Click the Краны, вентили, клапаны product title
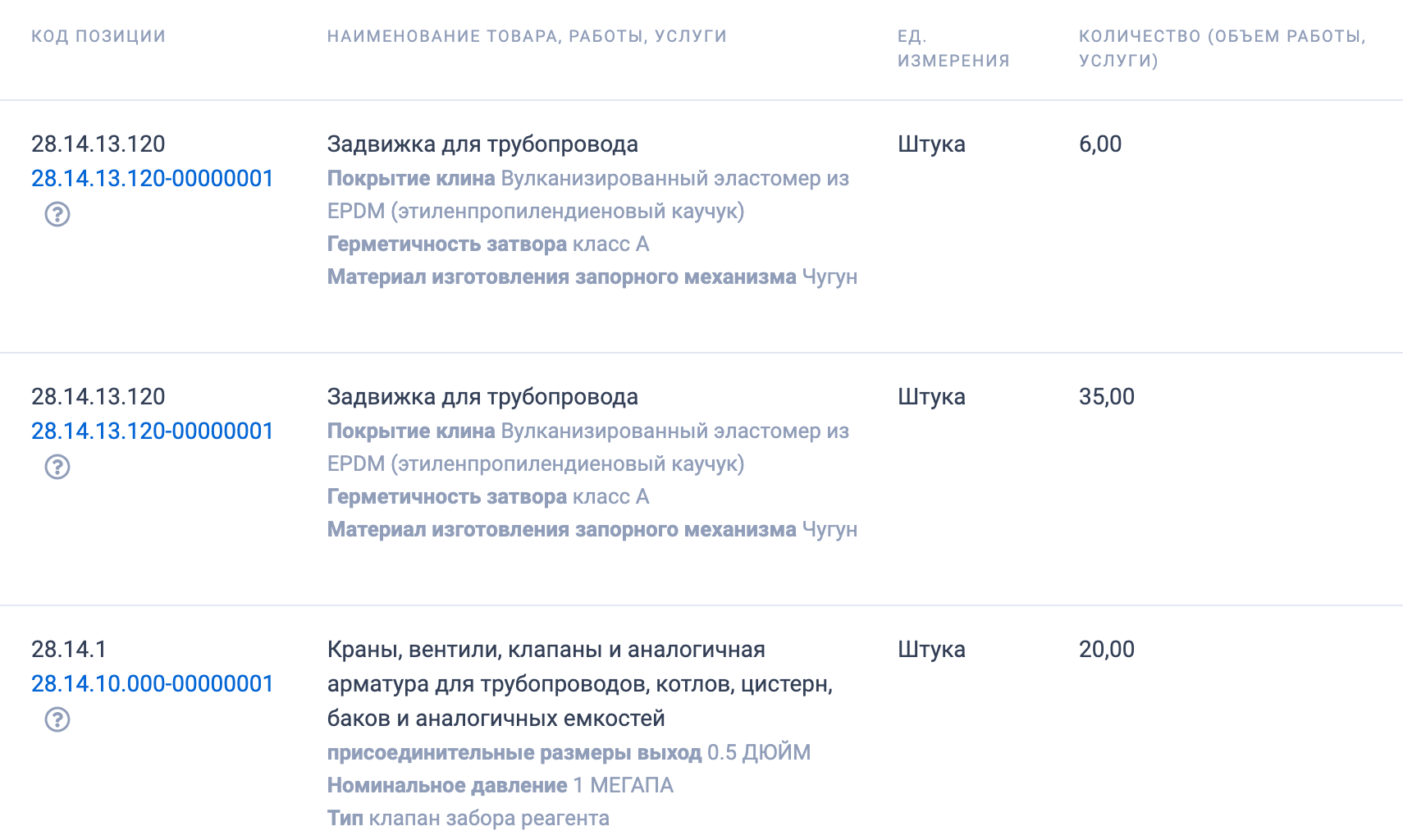1403x840 pixels. [546, 649]
